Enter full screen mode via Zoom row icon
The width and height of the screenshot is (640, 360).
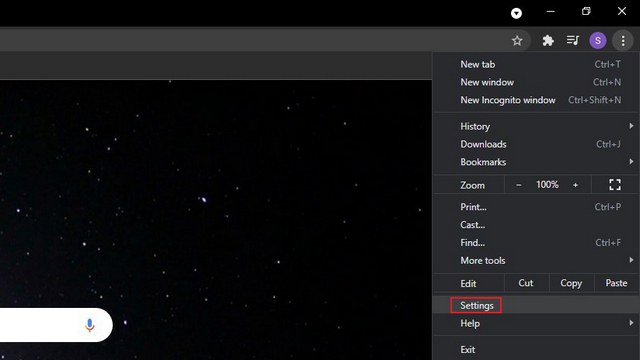615,185
